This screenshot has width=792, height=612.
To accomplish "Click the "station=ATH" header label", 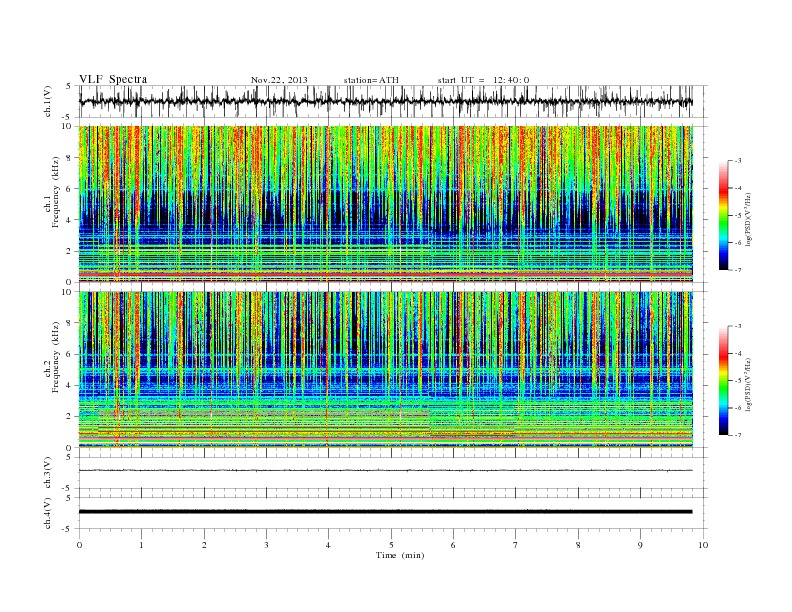I will [371, 80].
